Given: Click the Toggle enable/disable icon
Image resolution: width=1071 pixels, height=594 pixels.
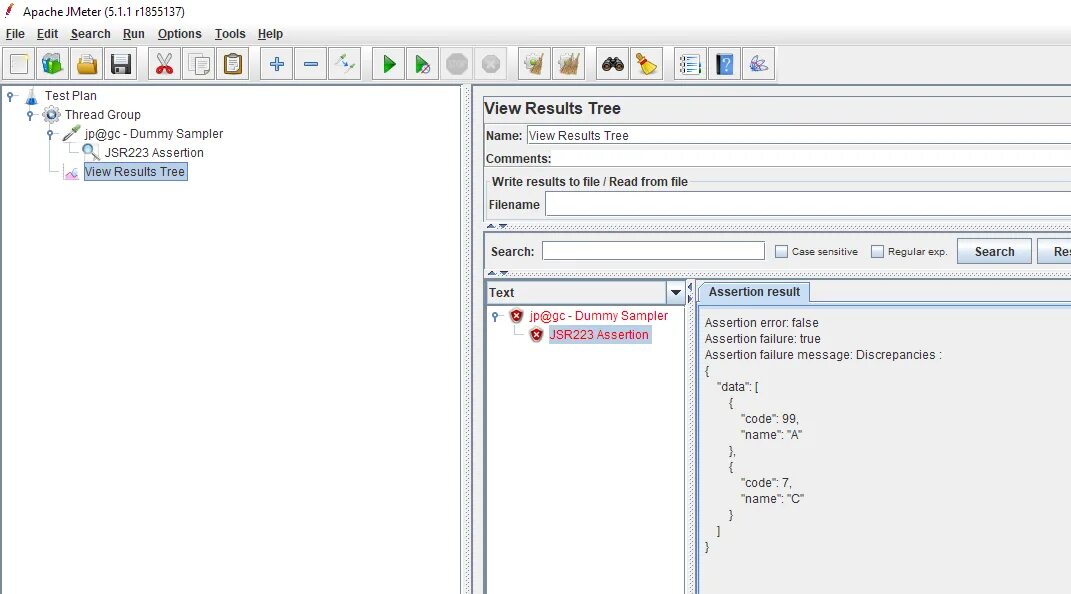Looking at the screenshot, I should click(345, 64).
